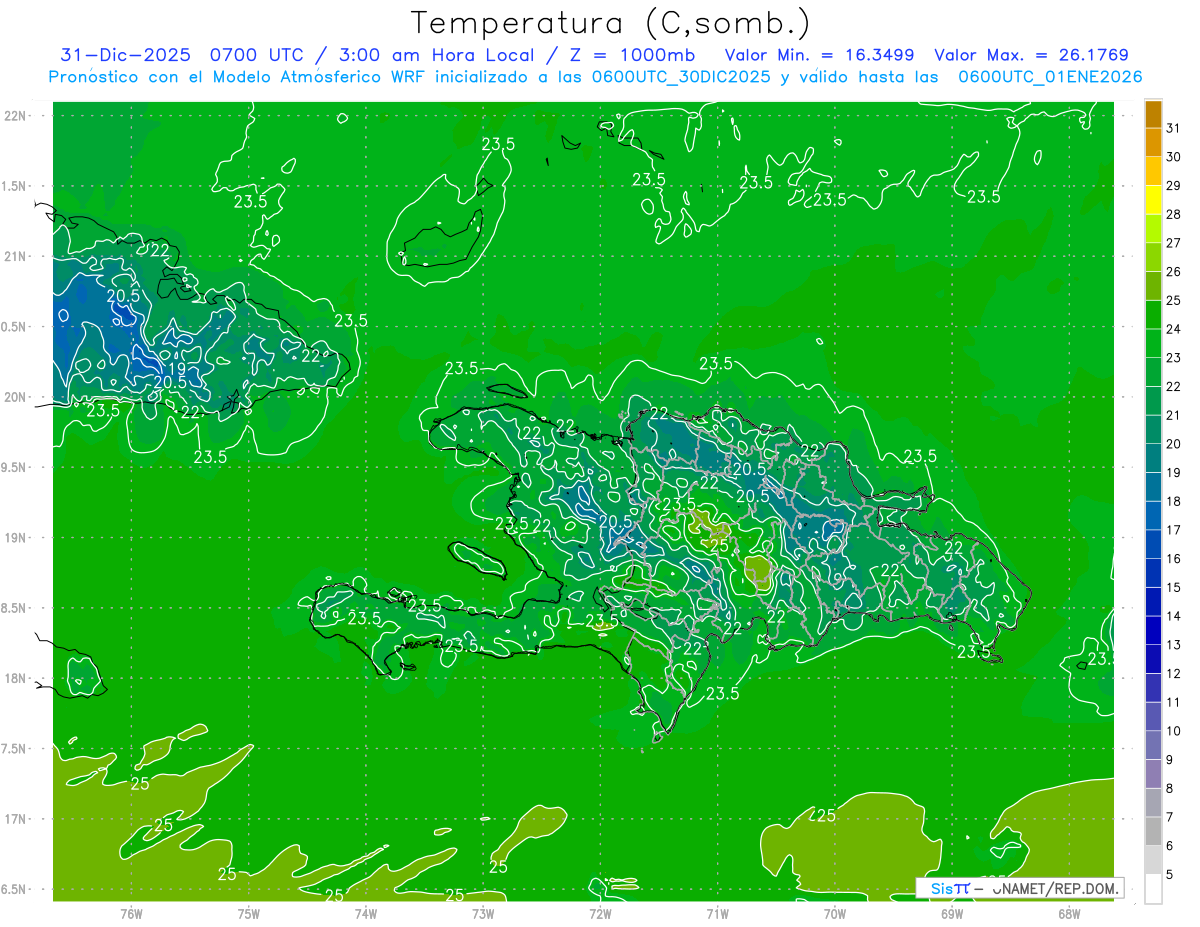Click the 'Temperatura (C,somb.)' chart title

(610, 23)
